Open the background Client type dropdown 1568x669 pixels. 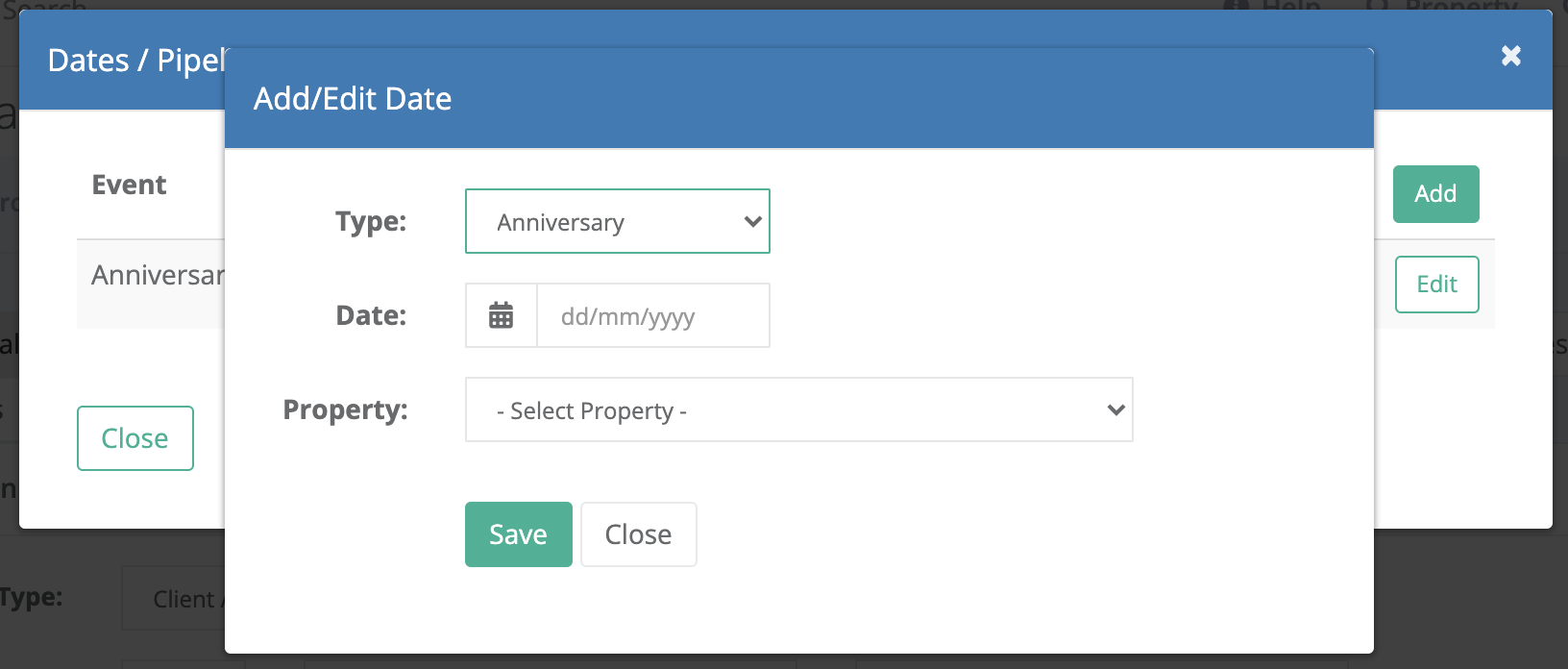tap(174, 598)
